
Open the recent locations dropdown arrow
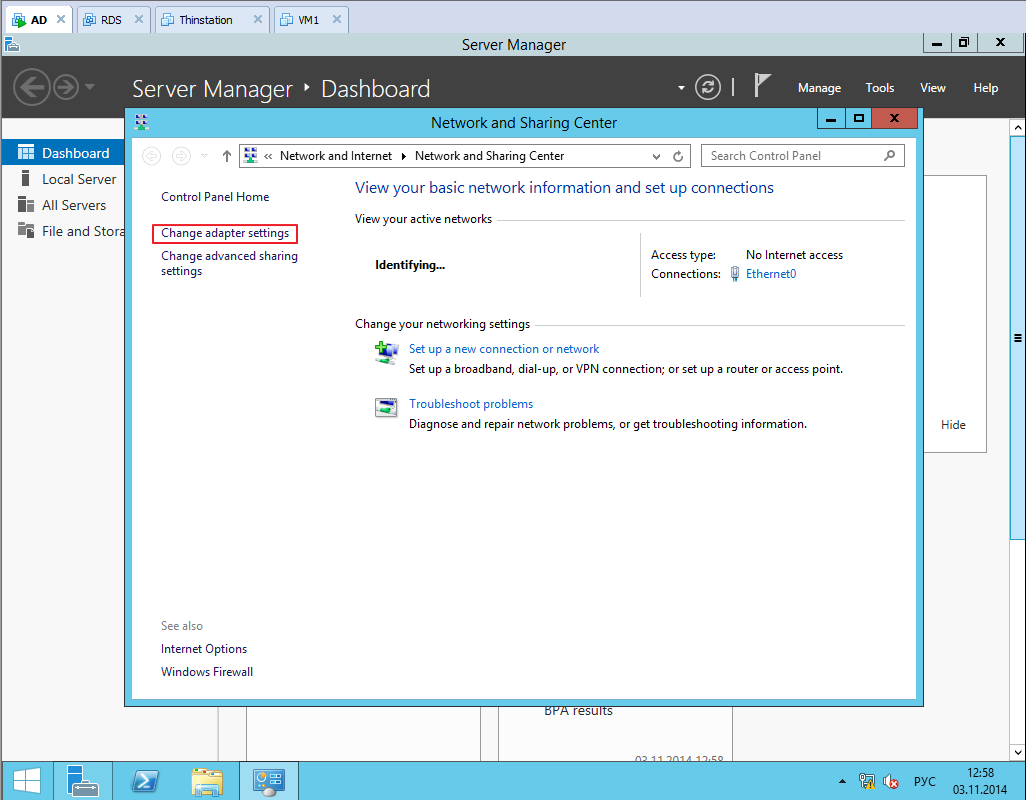point(204,156)
